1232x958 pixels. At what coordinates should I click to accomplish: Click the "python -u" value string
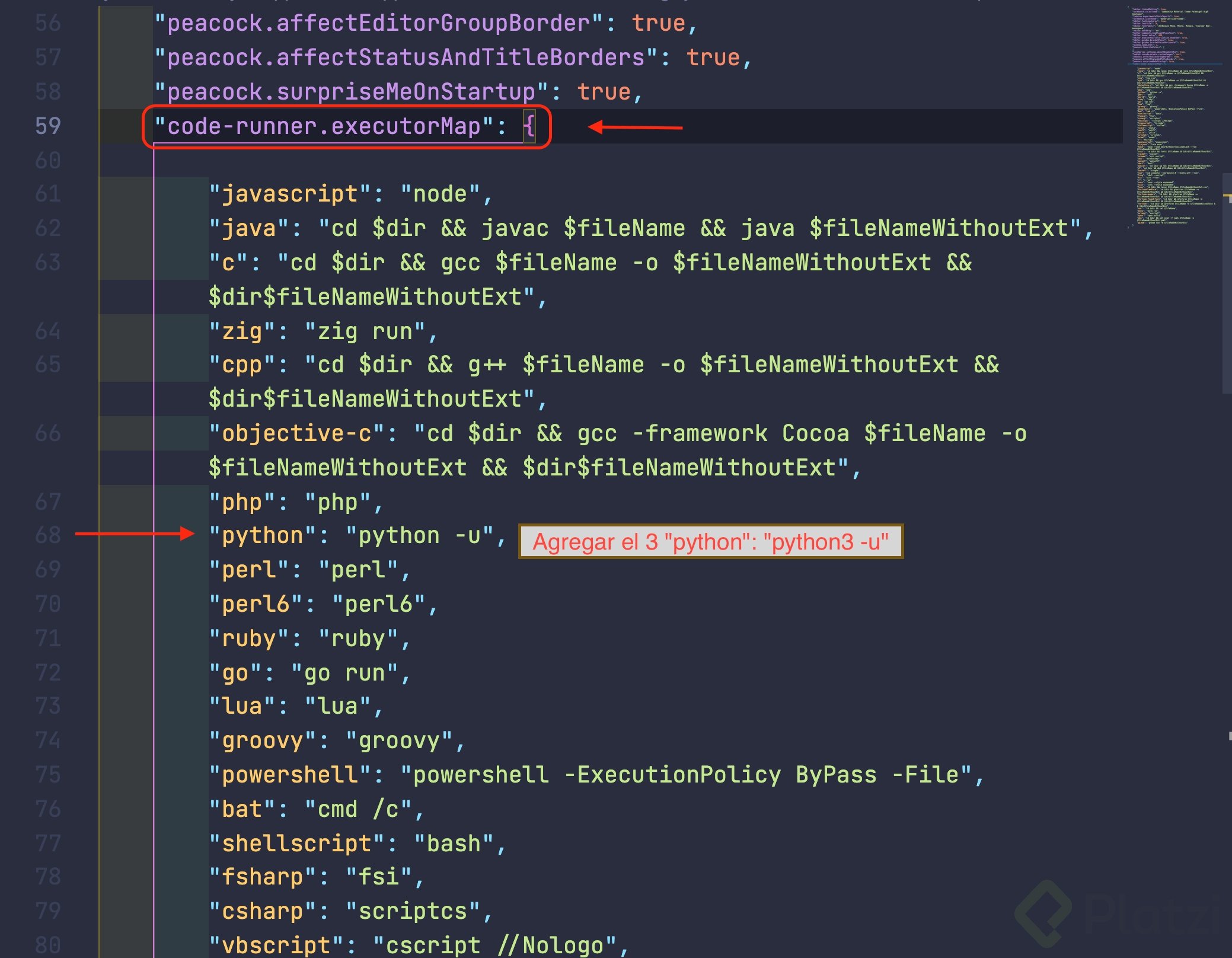click(x=420, y=535)
